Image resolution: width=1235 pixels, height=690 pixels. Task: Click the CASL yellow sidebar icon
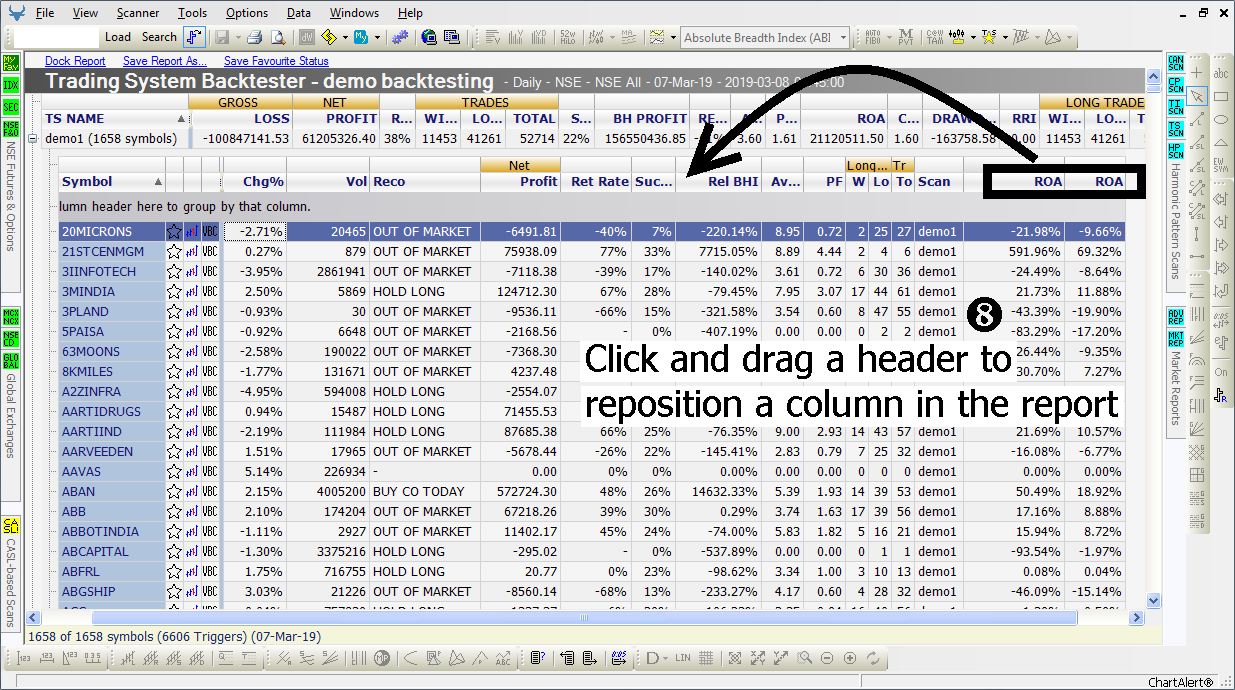pos(11,525)
